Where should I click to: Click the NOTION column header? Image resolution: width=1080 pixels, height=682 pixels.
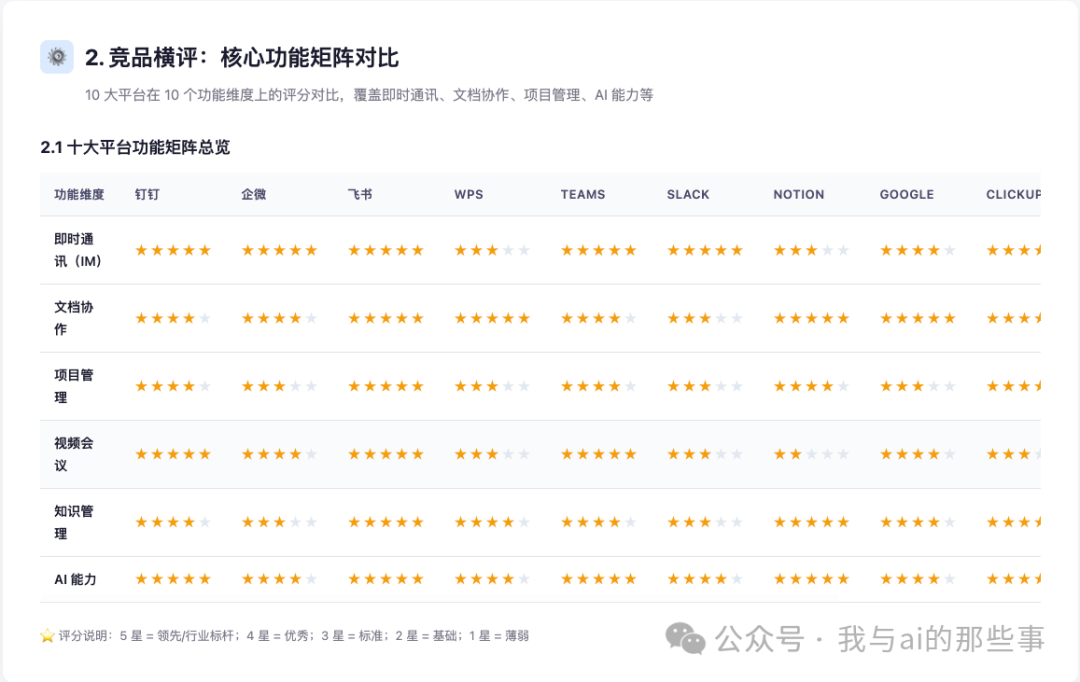pos(799,194)
